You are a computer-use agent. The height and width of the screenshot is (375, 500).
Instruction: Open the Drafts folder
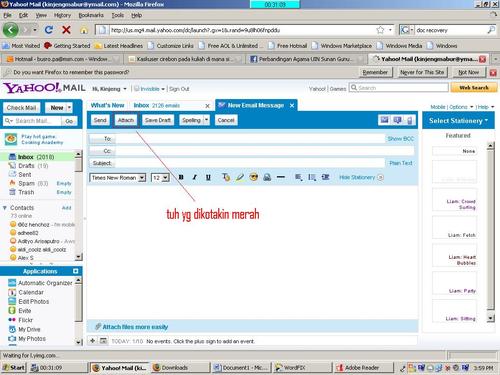pyautogui.click(x=26, y=166)
